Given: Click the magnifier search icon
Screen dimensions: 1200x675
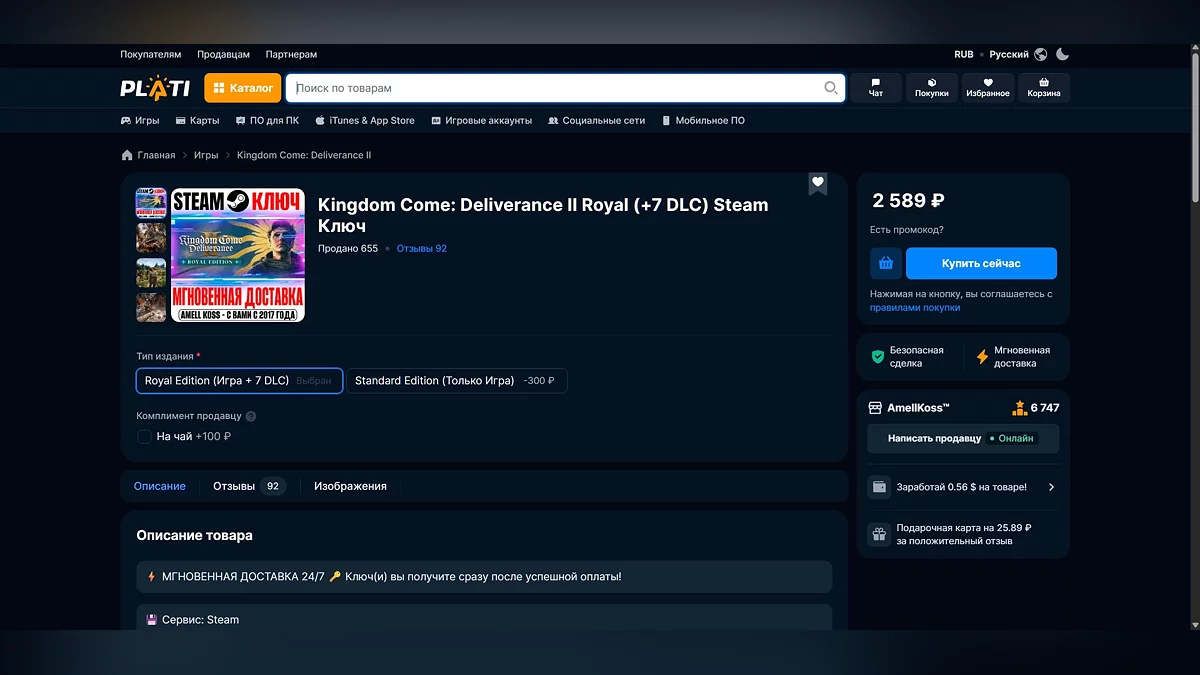Looking at the screenshot, I should (830, 88).
